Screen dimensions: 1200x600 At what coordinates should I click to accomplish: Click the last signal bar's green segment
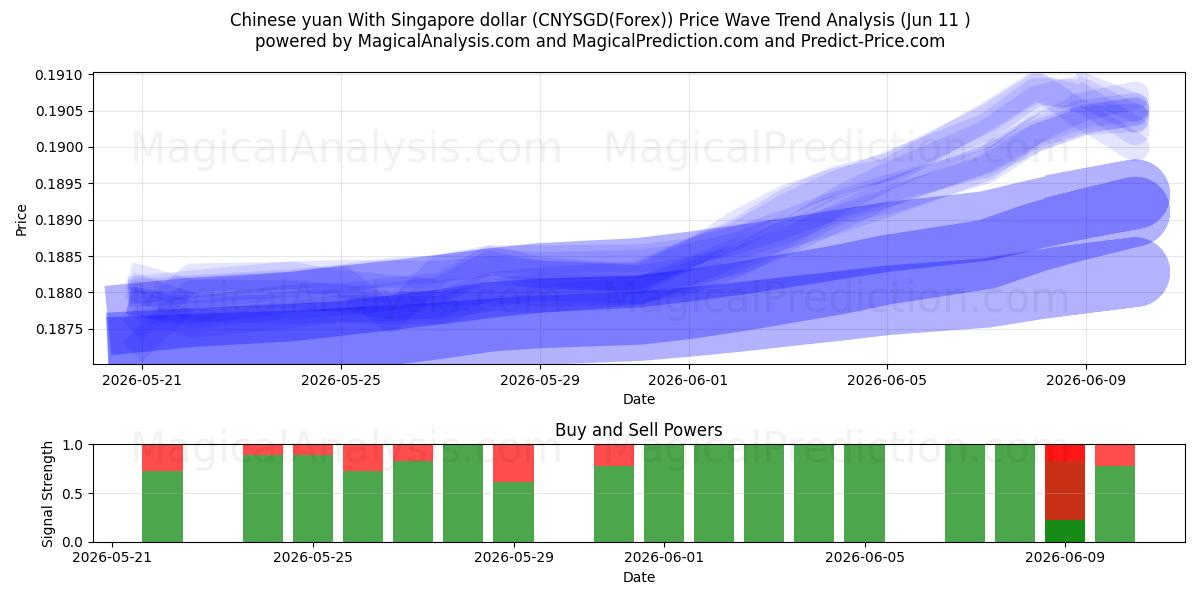click(x=1115, y=504)
